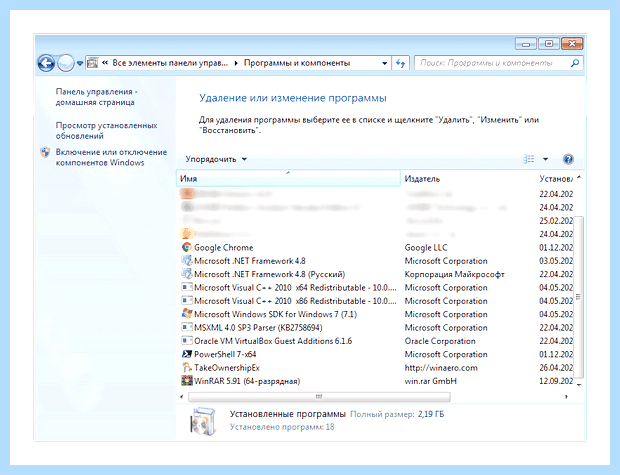Screen dimensions: 620x475
Task: Click horizontal scrollbar left arrow
Action: tap(182, 396)
